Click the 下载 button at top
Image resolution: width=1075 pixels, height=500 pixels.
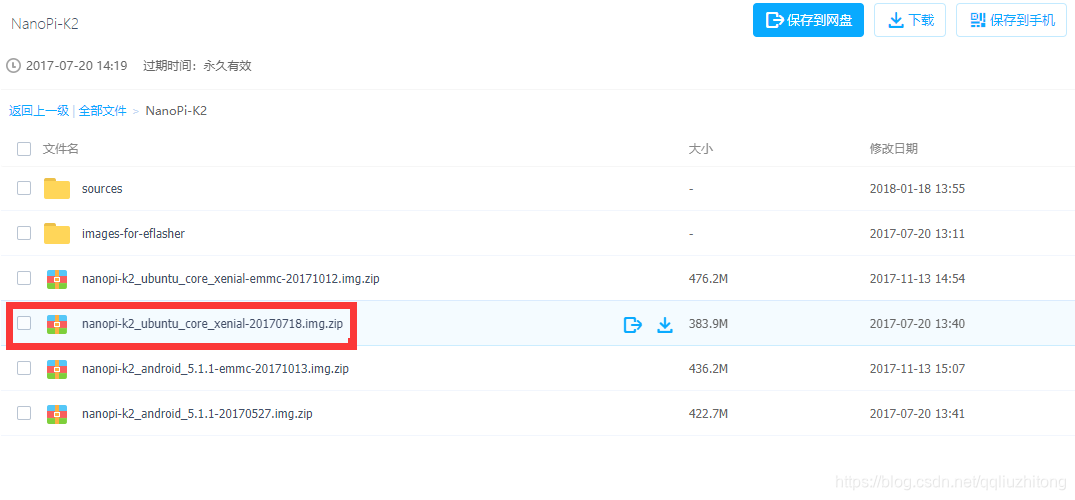(910, 20)
